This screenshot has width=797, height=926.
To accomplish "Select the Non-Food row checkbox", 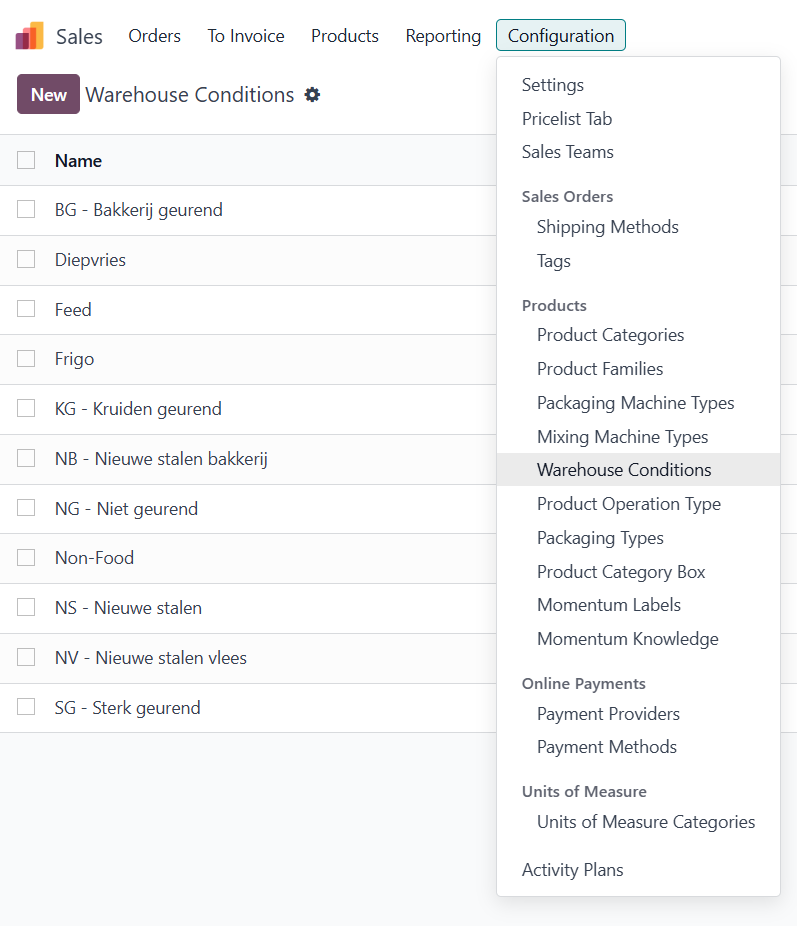I will [26, 557].
